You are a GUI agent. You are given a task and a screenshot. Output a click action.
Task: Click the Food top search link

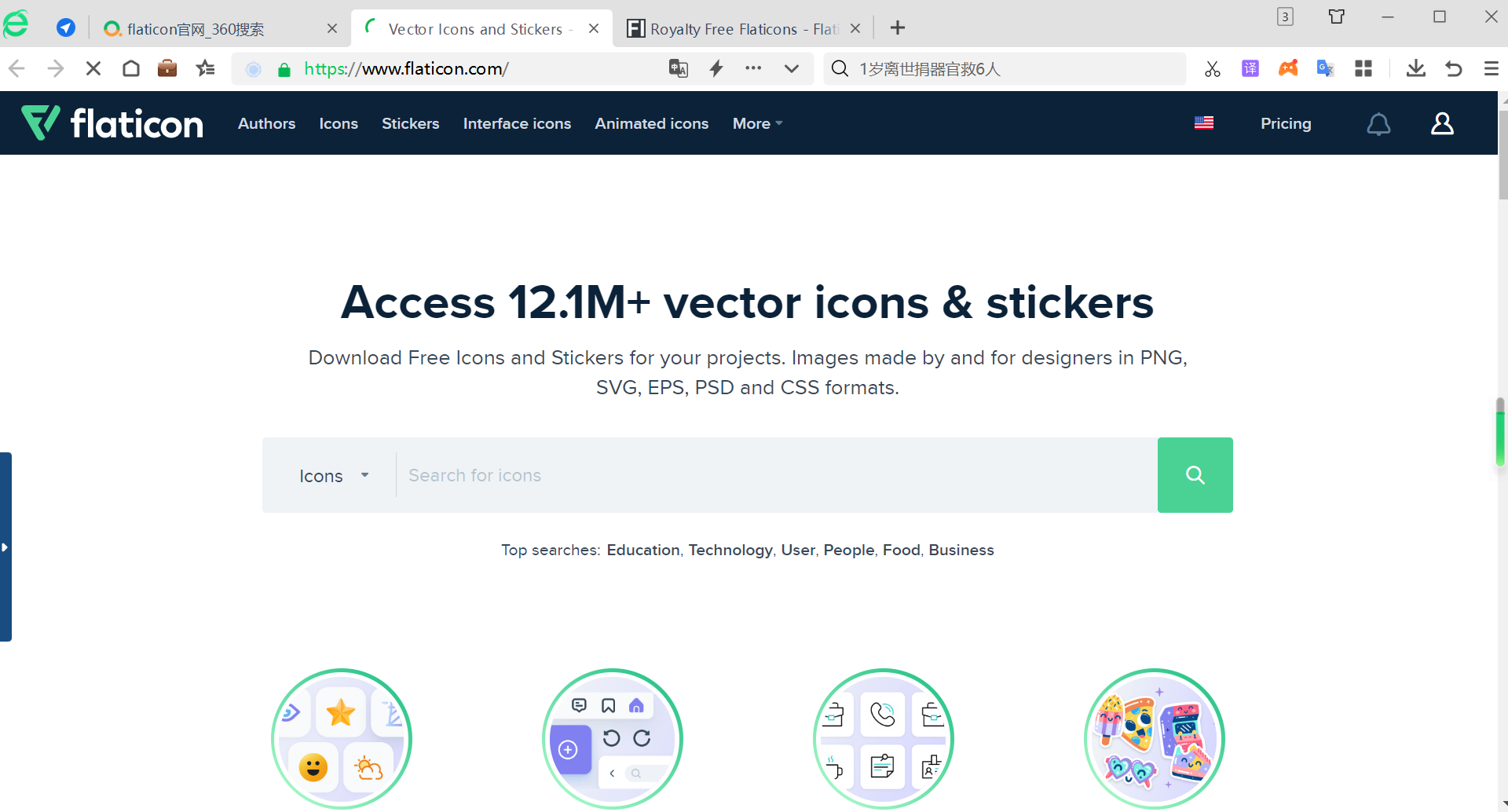902,550
